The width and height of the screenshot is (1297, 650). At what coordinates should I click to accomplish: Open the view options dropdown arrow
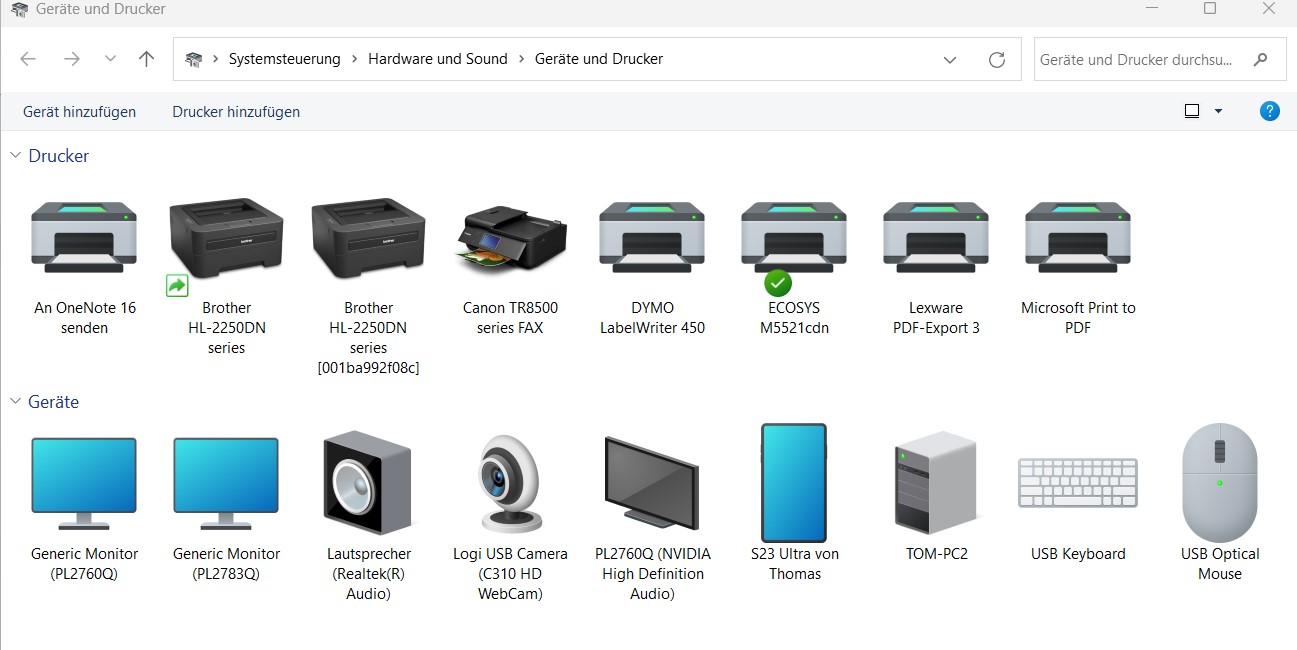coord(1218,111)
